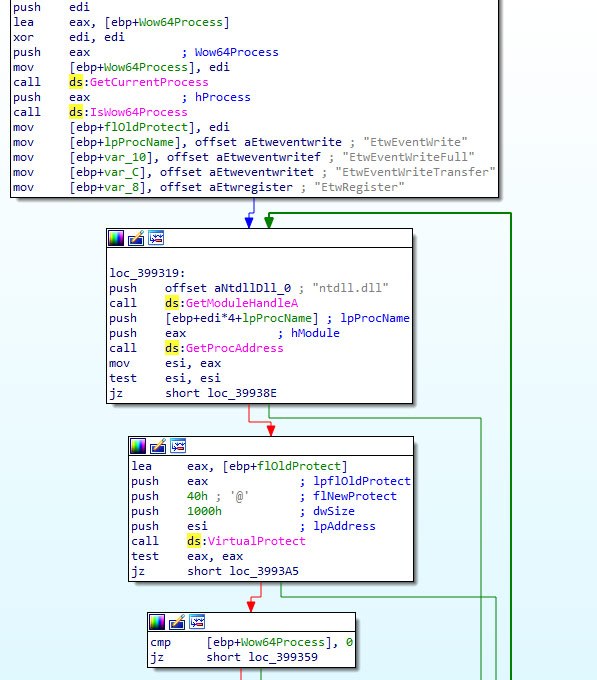
Task: Click the node color icon in VirtualProtect block
Action: coord(138,446)
